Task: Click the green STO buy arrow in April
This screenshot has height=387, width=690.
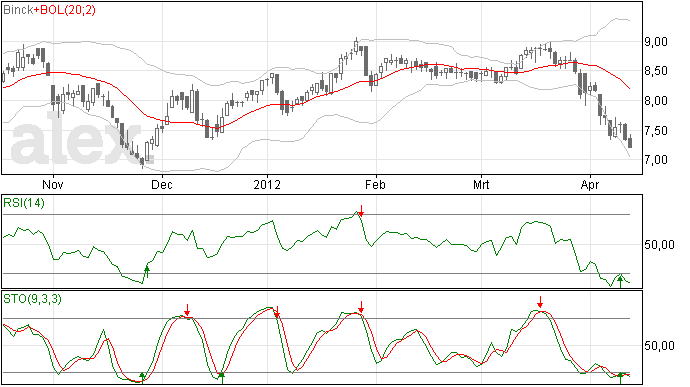Action: pos(620,378)
